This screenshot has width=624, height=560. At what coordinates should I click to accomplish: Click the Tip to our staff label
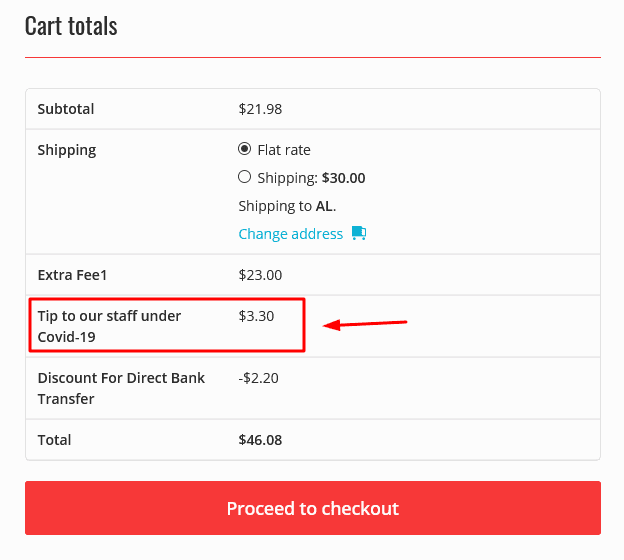pos(109,326)
